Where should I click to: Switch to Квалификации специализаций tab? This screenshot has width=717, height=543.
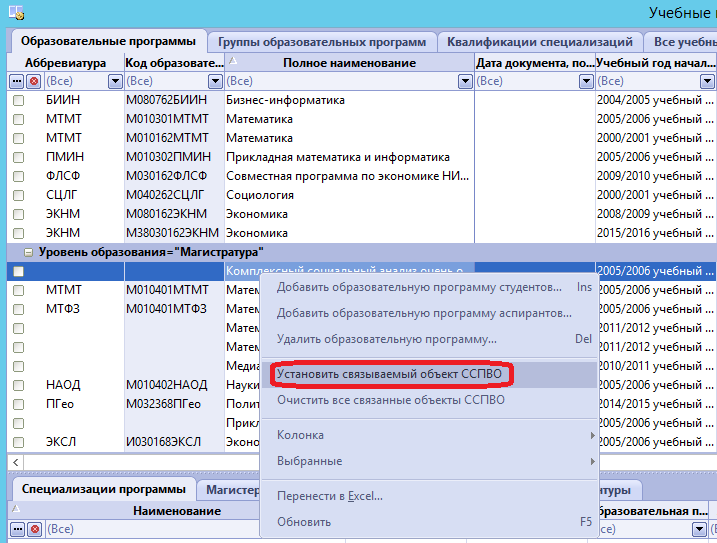point(540,42)
